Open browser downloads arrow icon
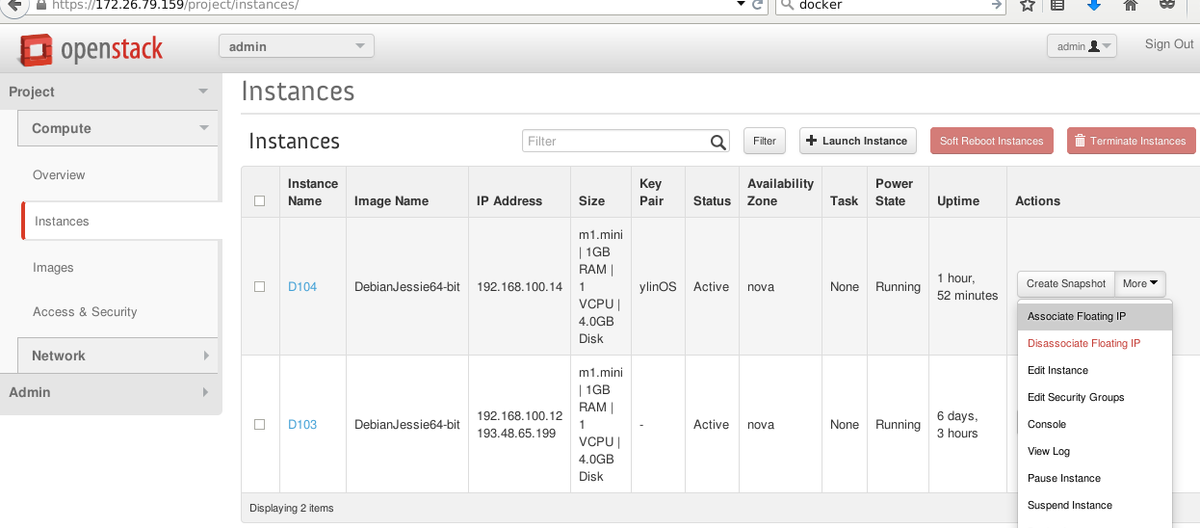The height and width of the screenshot is (528, 1200). (x=1094, y=5)
